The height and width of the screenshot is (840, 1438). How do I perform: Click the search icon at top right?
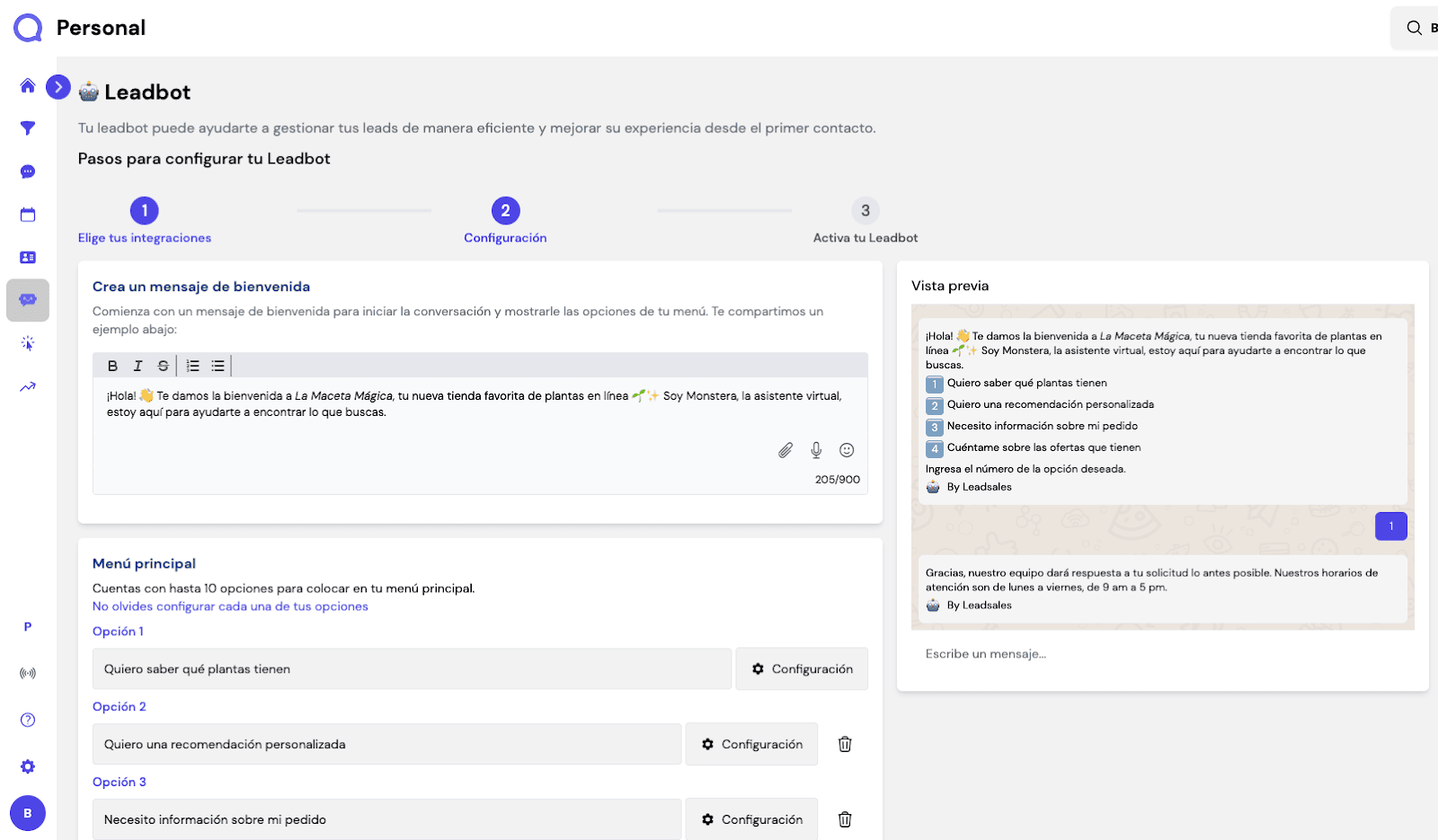pos(1415,28)
